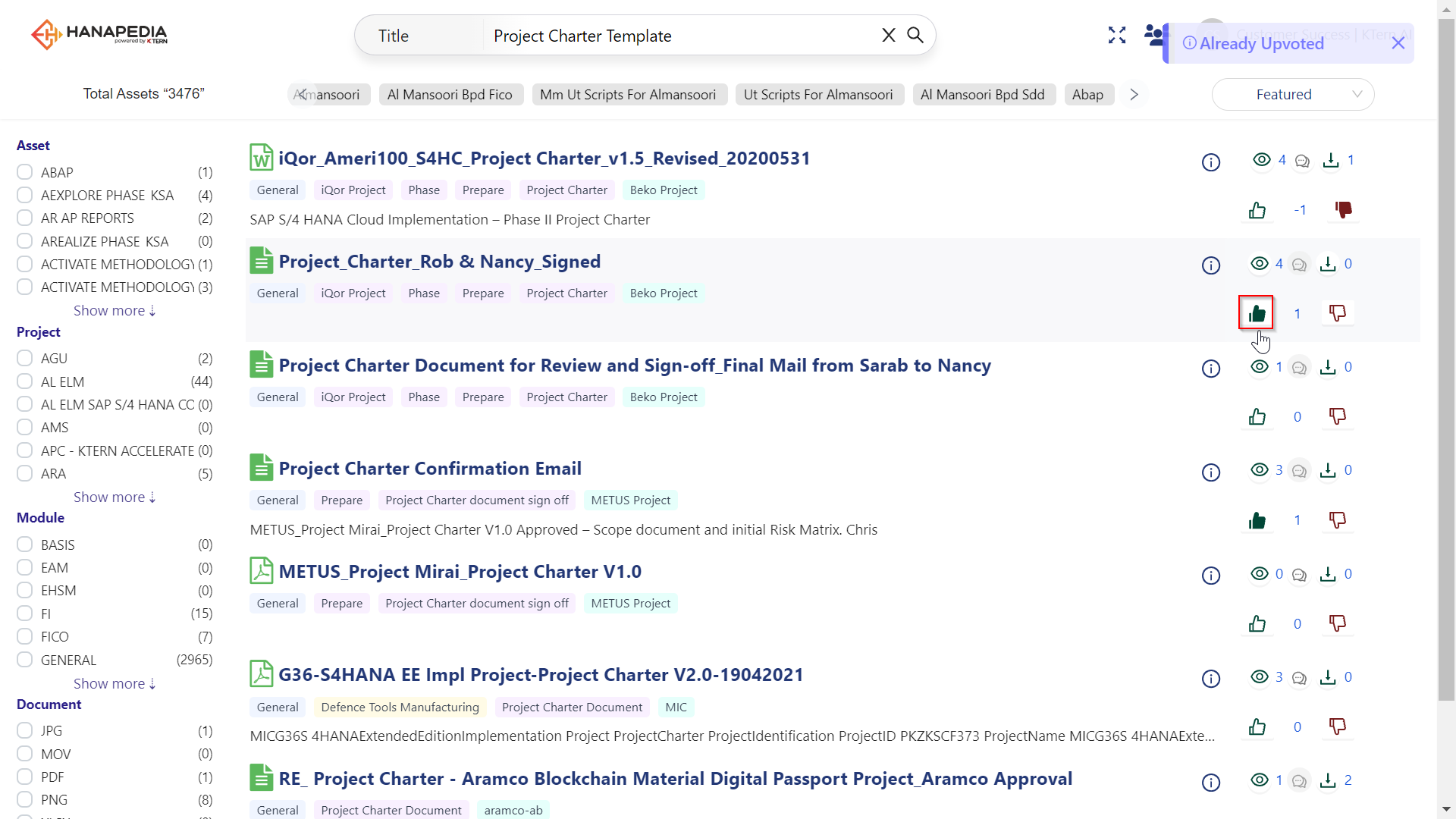Check the ABAP asset filter
This screenshot has width=1456, height=819.
[x=25, y=172]
